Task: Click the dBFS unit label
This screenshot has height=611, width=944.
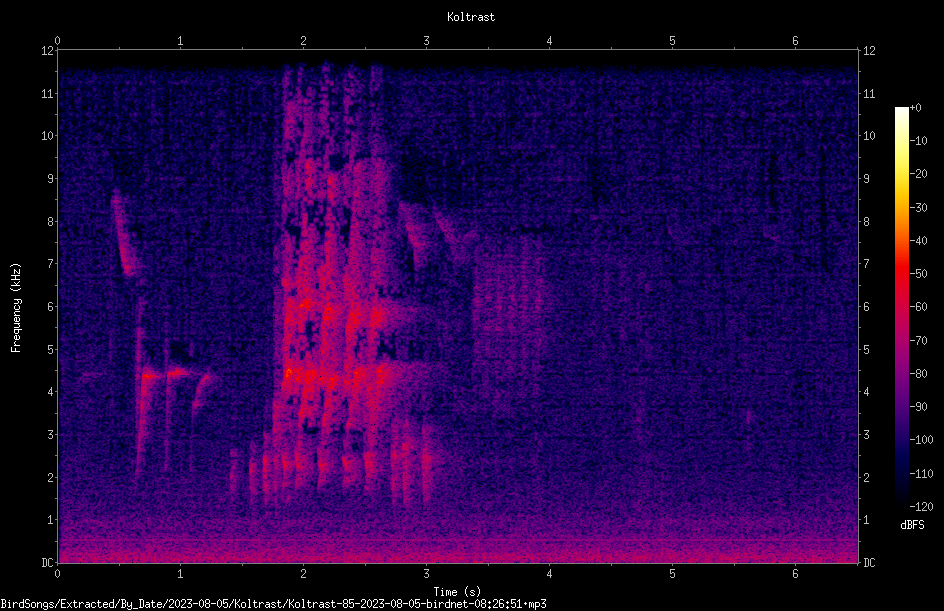Action: (x=912, y=525)
